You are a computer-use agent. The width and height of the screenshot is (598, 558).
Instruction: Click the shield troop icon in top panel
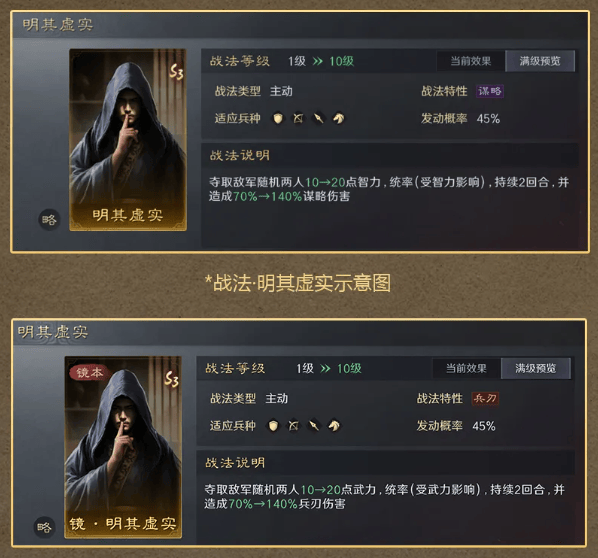(x=278, y=119)
